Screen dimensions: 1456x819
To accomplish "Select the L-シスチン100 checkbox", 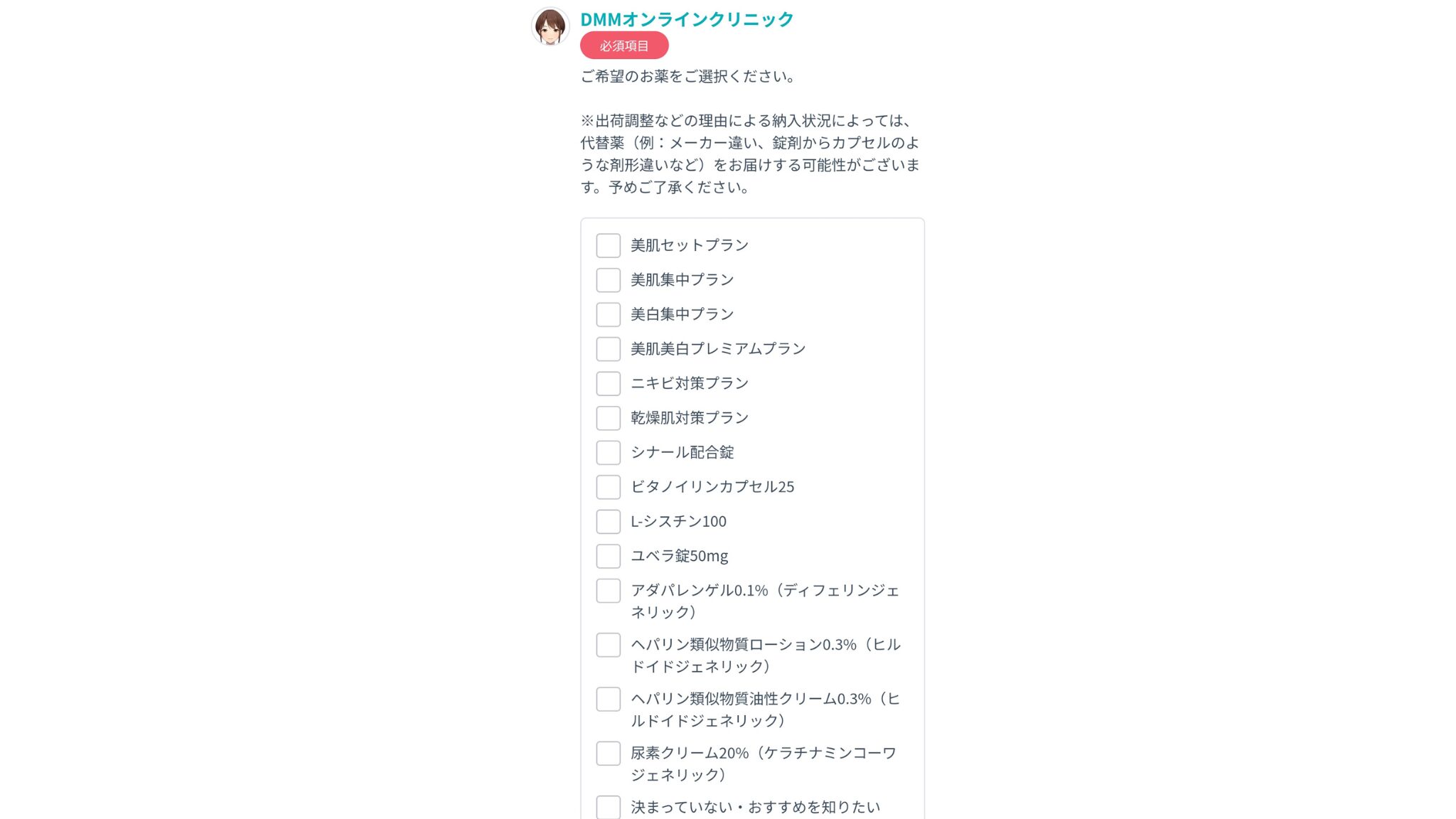I will (608, 521).
